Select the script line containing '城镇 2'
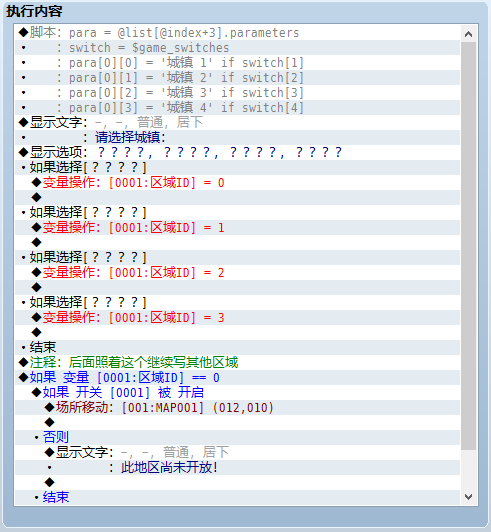Viewport: 491px width, 532px height. pos(238,78)
